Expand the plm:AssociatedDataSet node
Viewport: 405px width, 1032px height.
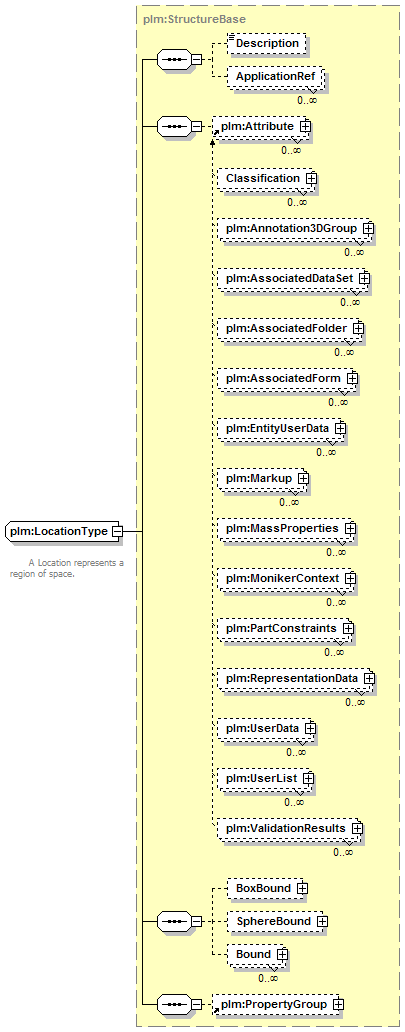(x=364, y=279)
